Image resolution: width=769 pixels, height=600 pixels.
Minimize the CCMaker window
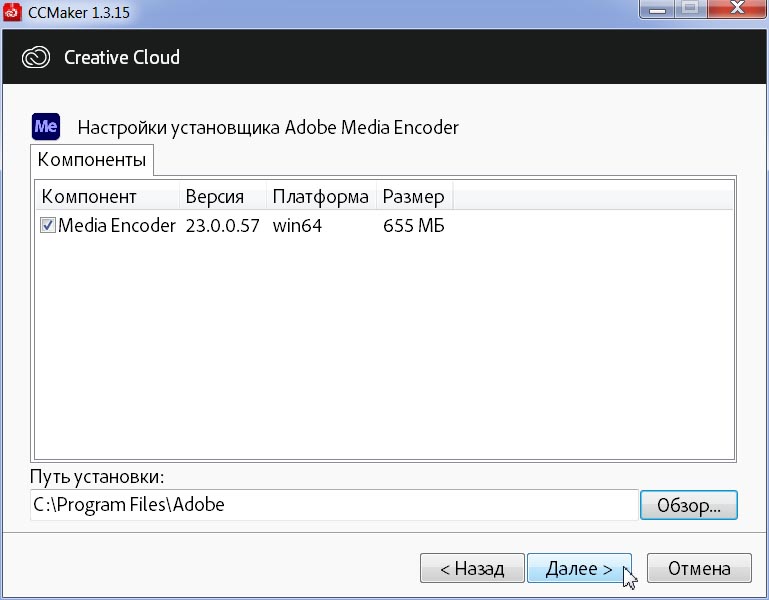(657, 9)
